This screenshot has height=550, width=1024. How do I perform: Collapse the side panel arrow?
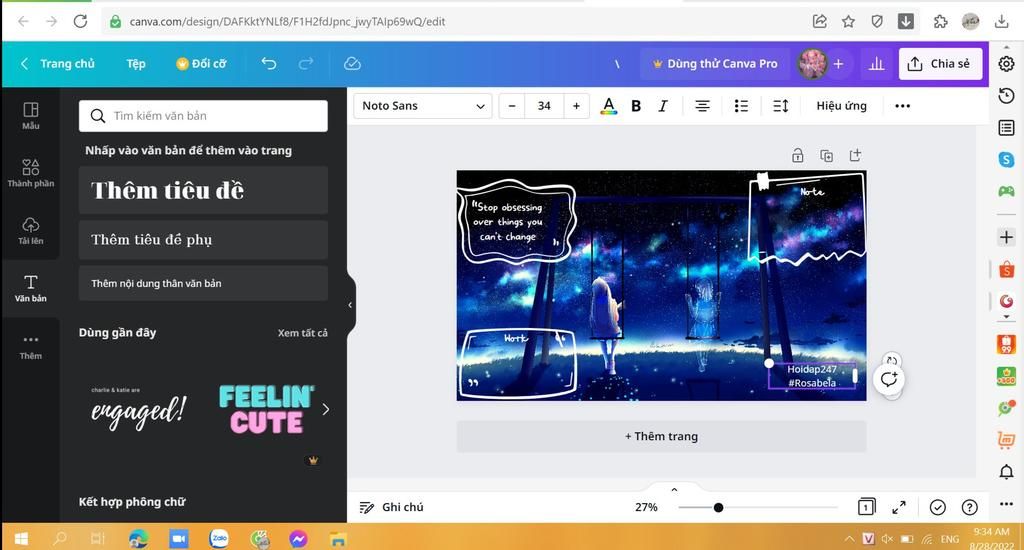click(350, 305)
